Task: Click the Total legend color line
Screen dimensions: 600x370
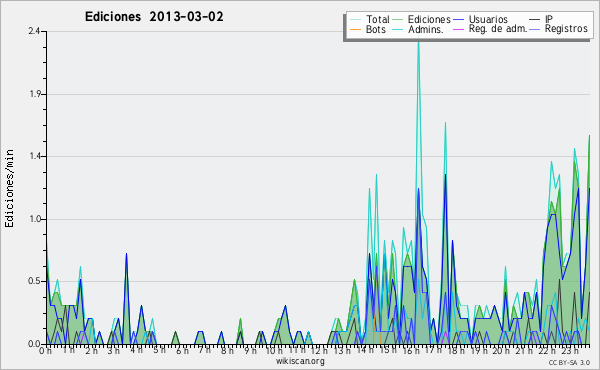Action: [355, 20]
